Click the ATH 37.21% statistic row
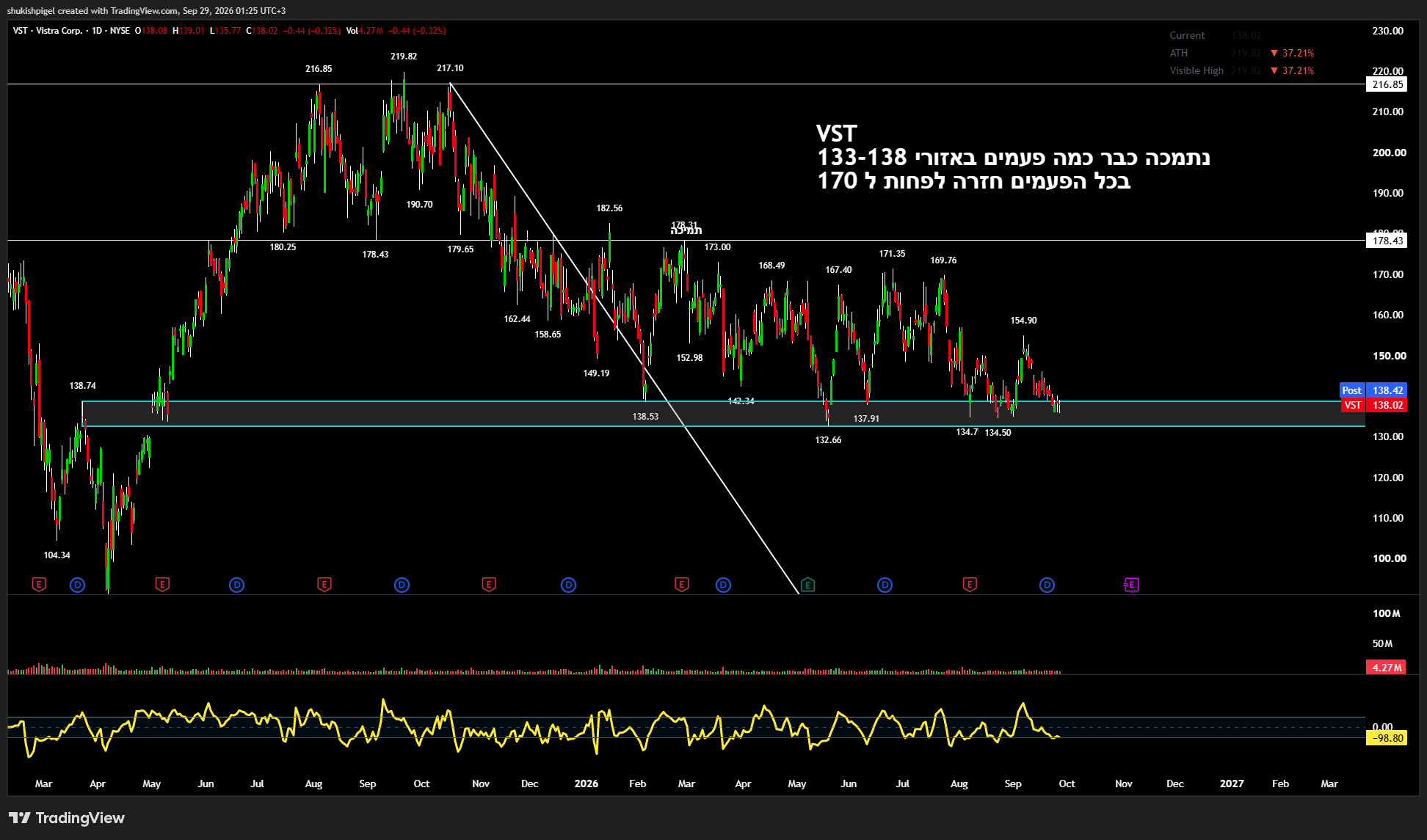This screenshot has height=840, width=1427. (x=1242, y=53)
